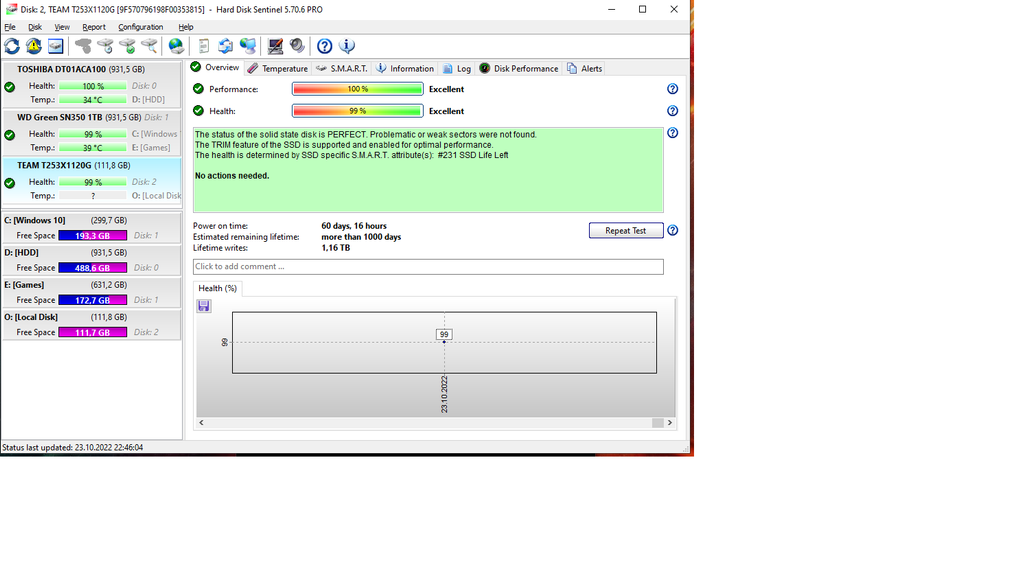Click the green check icon beside Performance label

[x=199, y=89]
